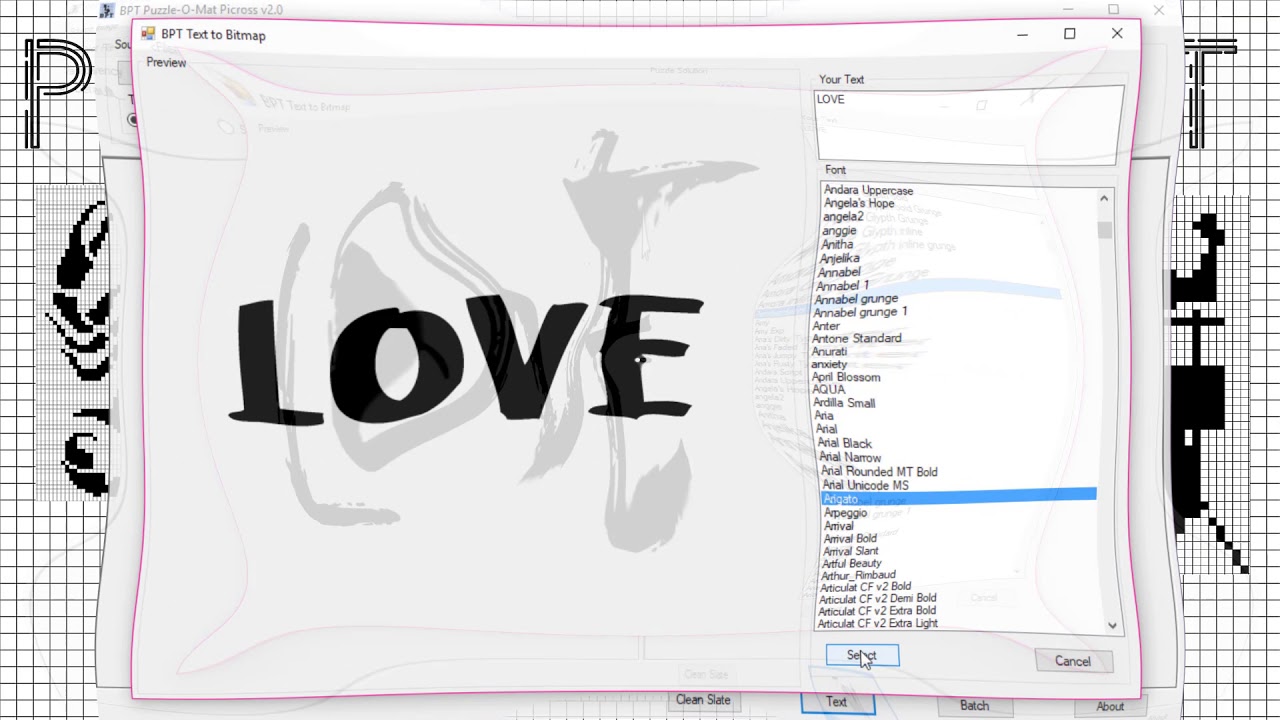Click the Batch button in the main window

point(974,705)
